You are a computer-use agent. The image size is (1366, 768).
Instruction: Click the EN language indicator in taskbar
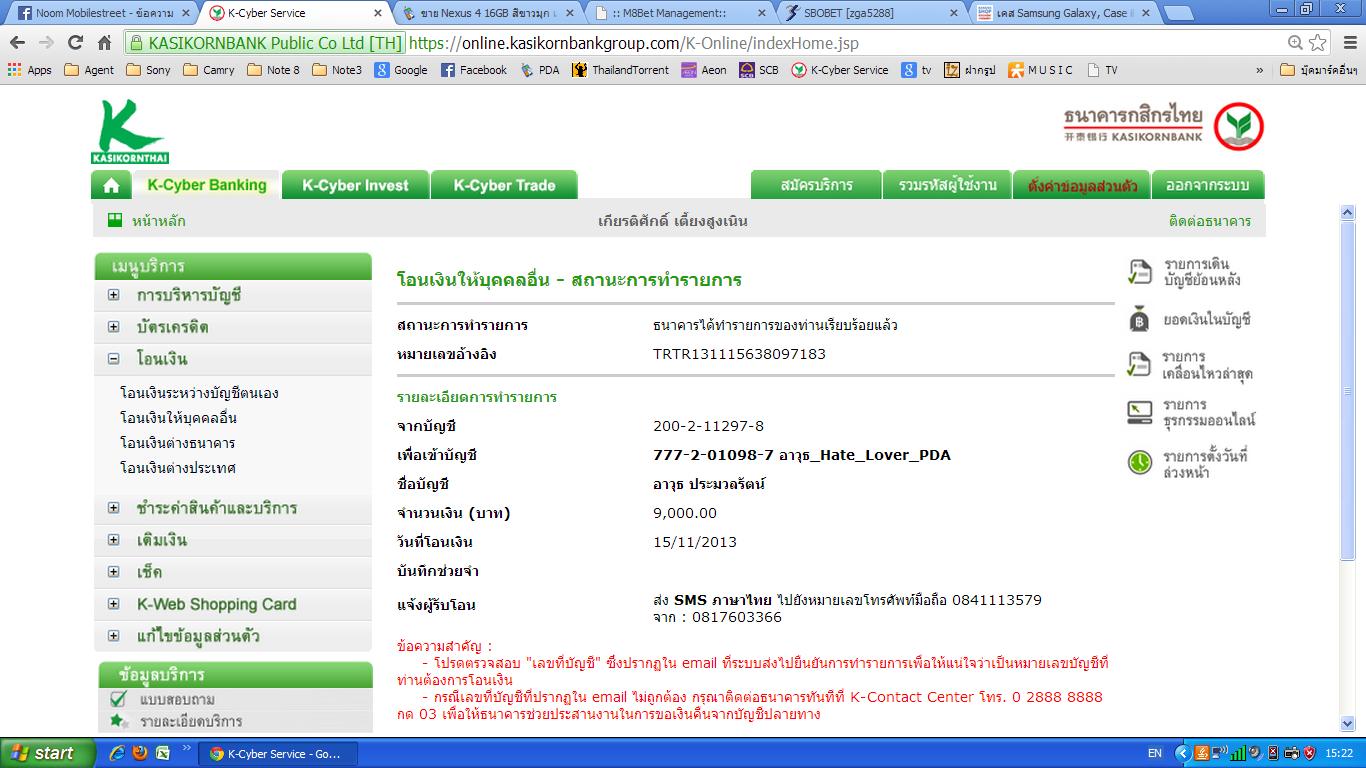pyautogui.click(x=1155, y=754)
